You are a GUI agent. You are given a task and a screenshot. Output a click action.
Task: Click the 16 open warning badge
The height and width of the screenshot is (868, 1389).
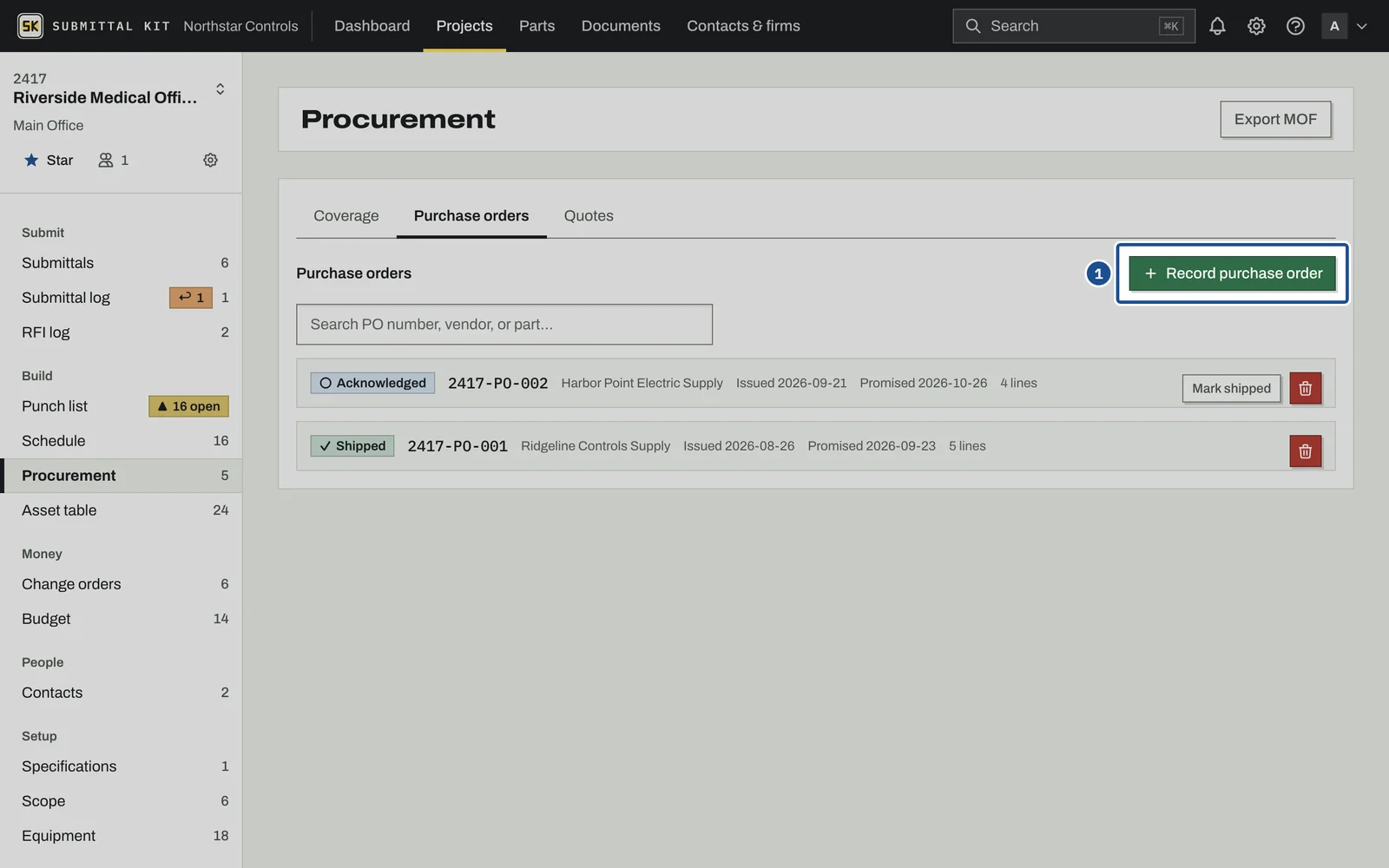pyautogui.click(x=188, y=406)
